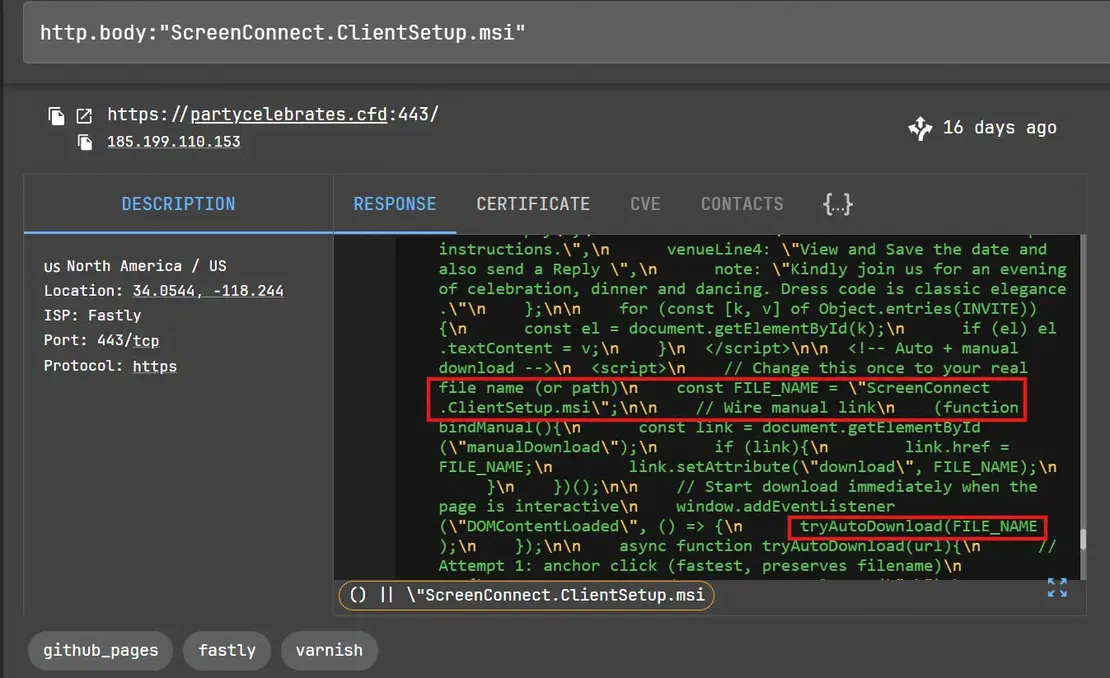Click the https protocol link

coord(154,367)
